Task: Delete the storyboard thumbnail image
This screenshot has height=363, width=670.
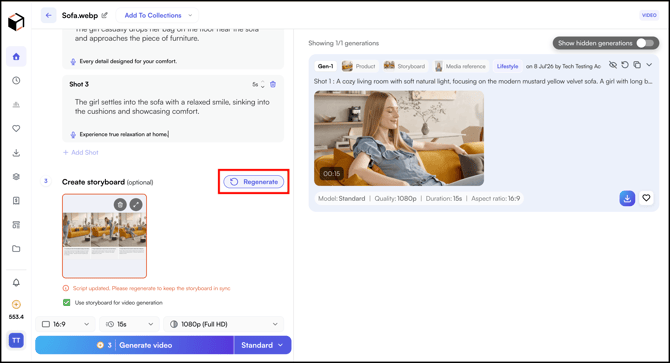Action: point(120,205)
